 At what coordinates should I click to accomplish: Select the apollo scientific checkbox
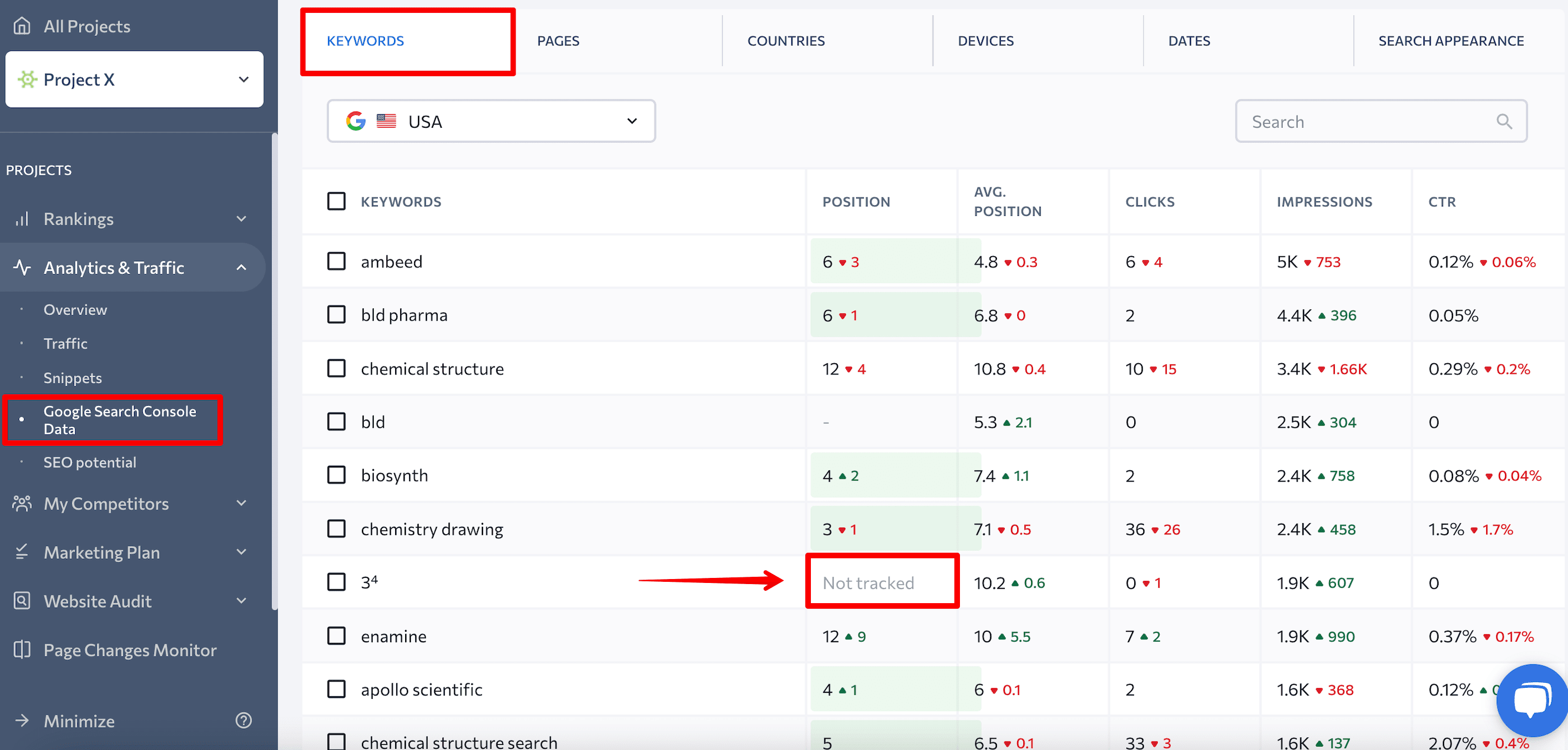coord(337,689)
